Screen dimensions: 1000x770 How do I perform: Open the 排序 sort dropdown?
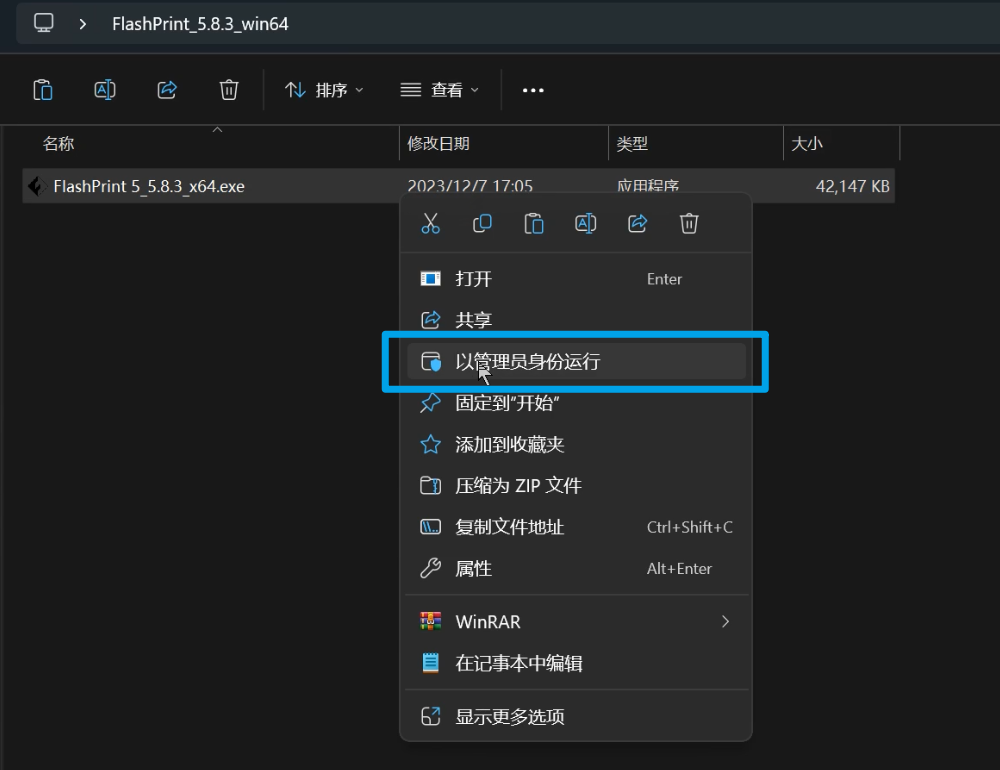pyautogui.click(x=324, y=90)
